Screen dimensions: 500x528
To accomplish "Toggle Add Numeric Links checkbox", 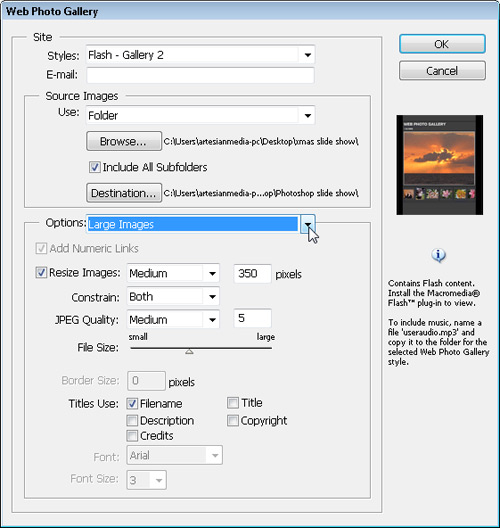I will (41, 249).
